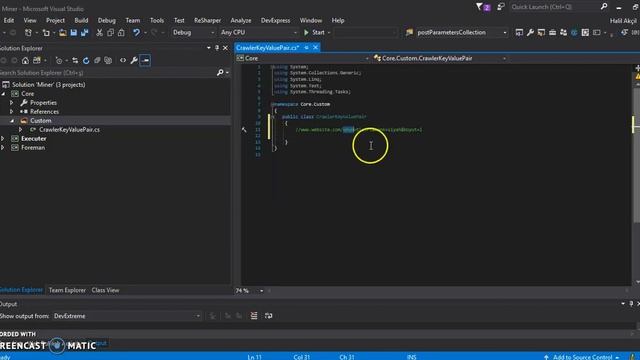Open Properties wrench in Solution Explorer
This screenshot has width=640, height=360.
click(134, 60)
